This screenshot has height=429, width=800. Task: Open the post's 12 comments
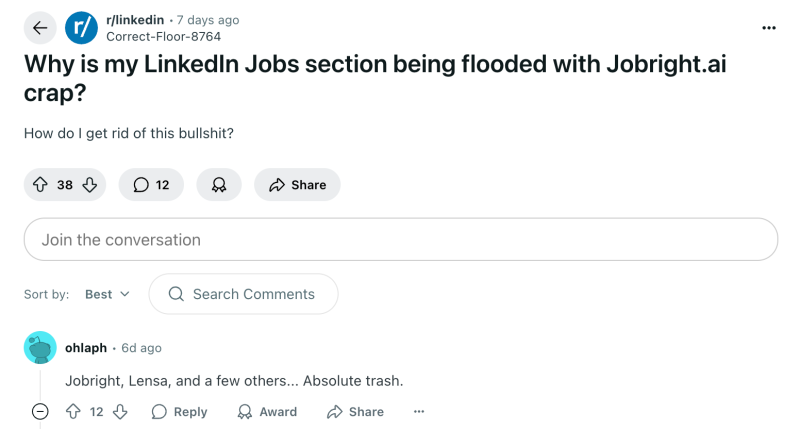pyautogui.click(x=151, y=185)
